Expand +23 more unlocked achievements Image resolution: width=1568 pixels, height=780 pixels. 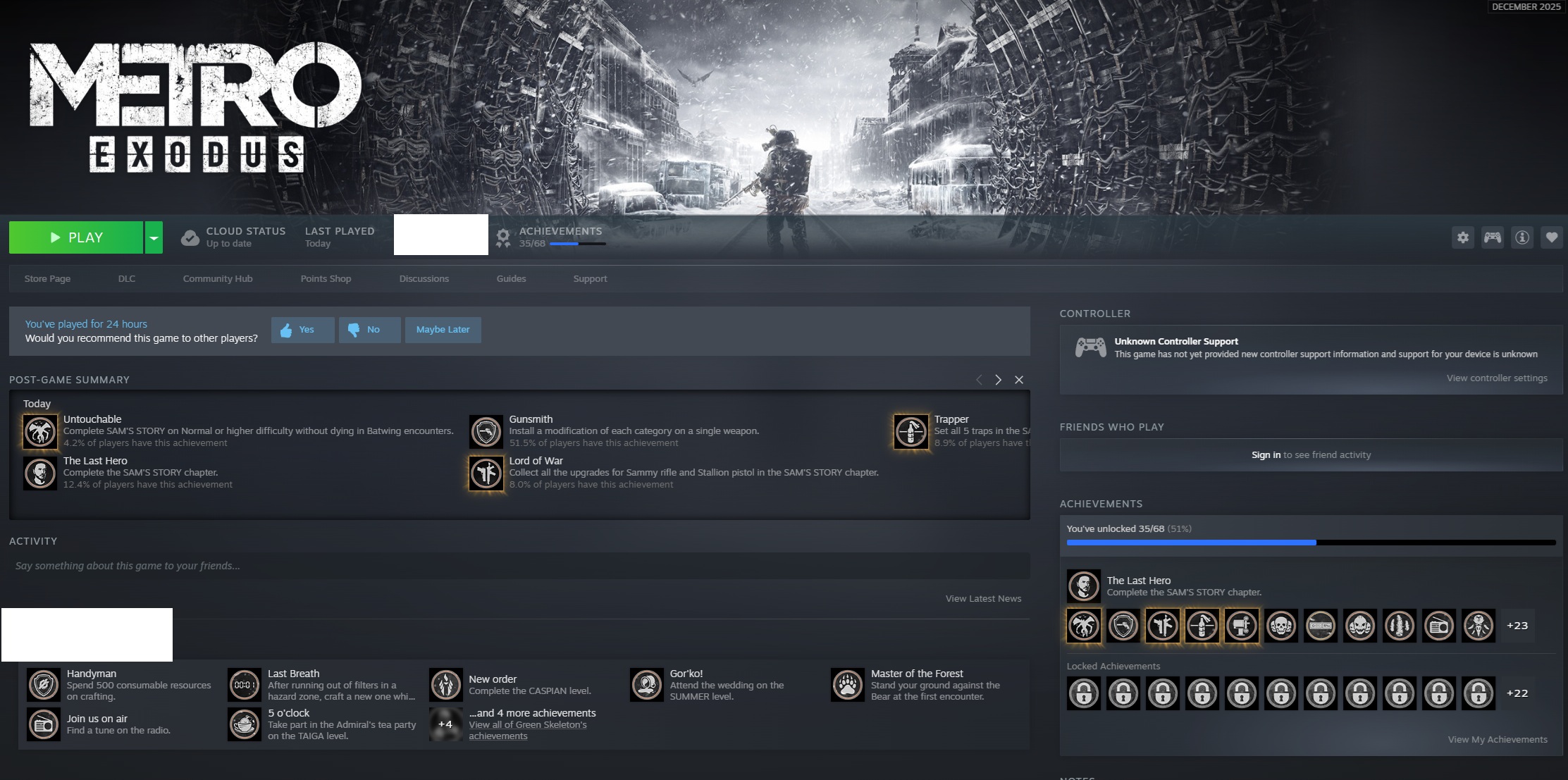[x=1517, y=626]
